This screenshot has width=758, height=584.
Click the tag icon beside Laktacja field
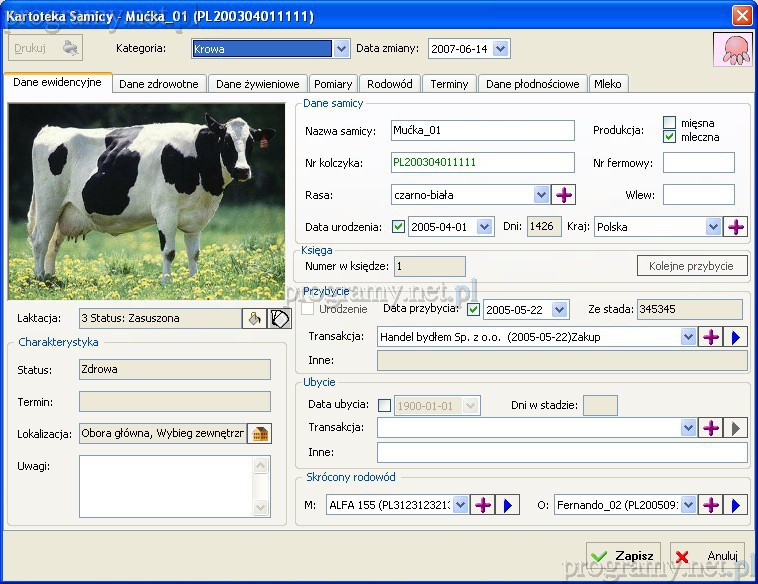click(x=279, y=319)
